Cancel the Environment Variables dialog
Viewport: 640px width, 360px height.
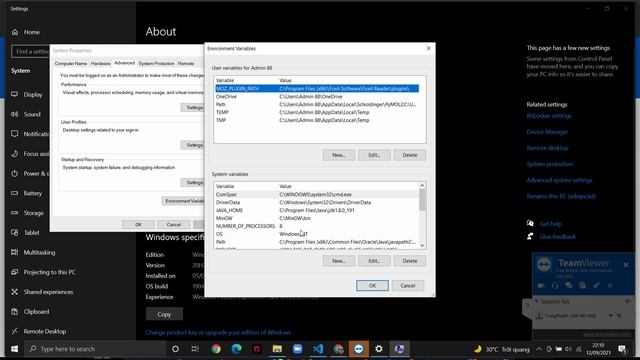tap(408, 286)
